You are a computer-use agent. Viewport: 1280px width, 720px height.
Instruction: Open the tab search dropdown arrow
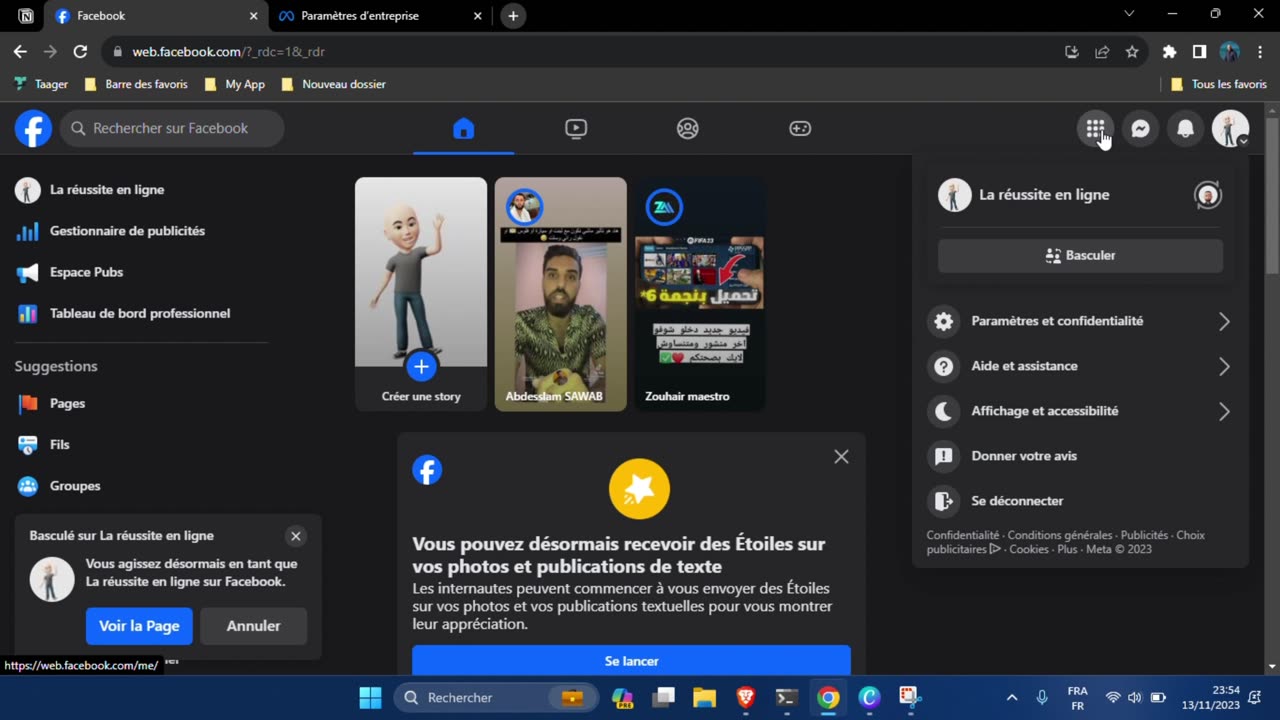1129,14
